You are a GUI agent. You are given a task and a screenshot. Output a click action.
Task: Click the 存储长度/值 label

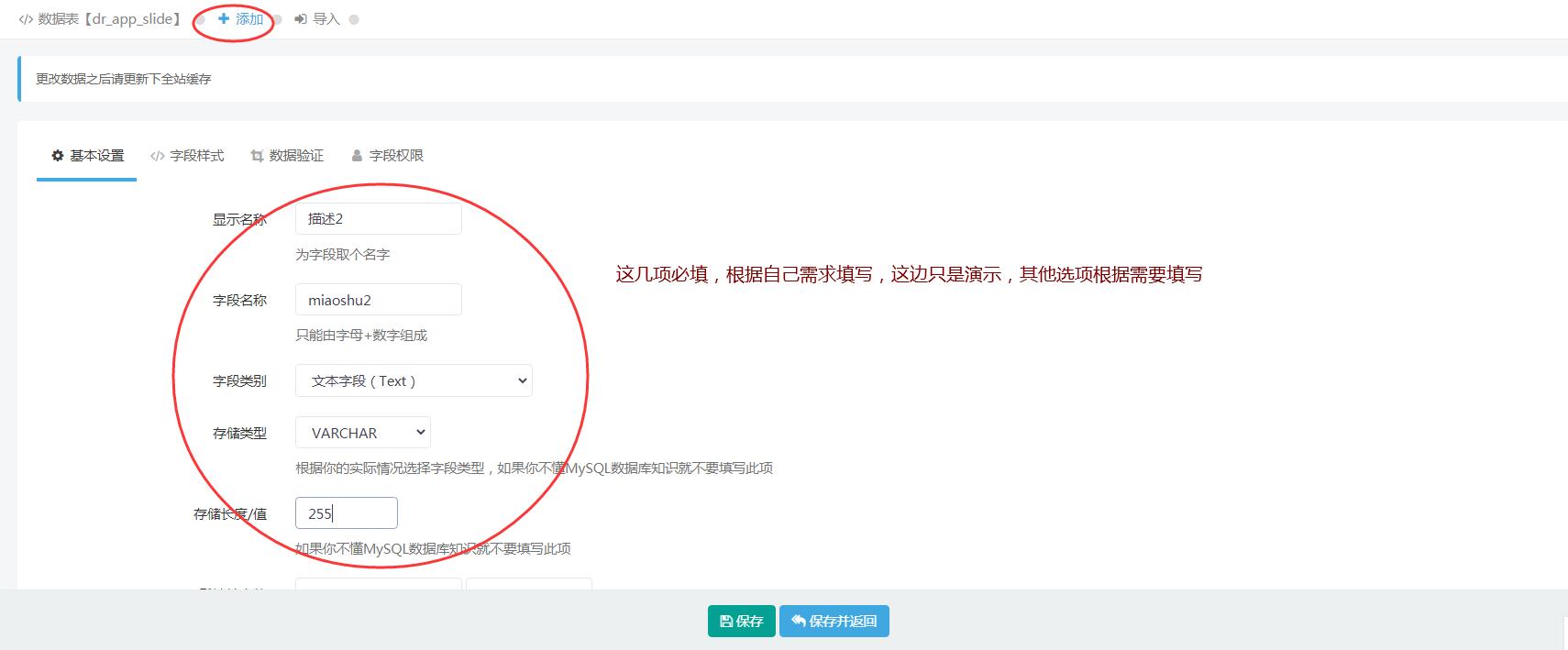pos(230,513)
